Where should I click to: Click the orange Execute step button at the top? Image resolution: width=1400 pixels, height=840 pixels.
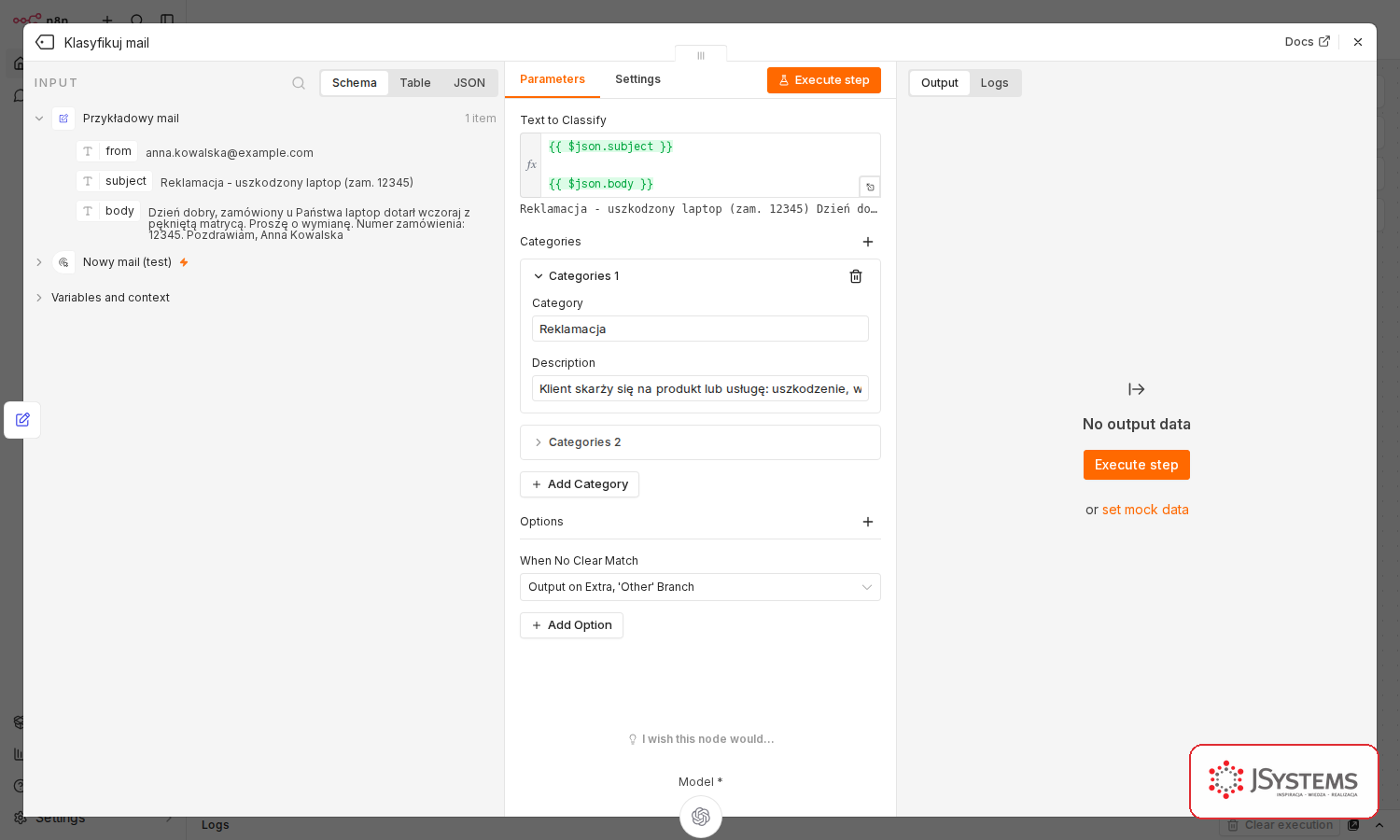coord(824,80)
